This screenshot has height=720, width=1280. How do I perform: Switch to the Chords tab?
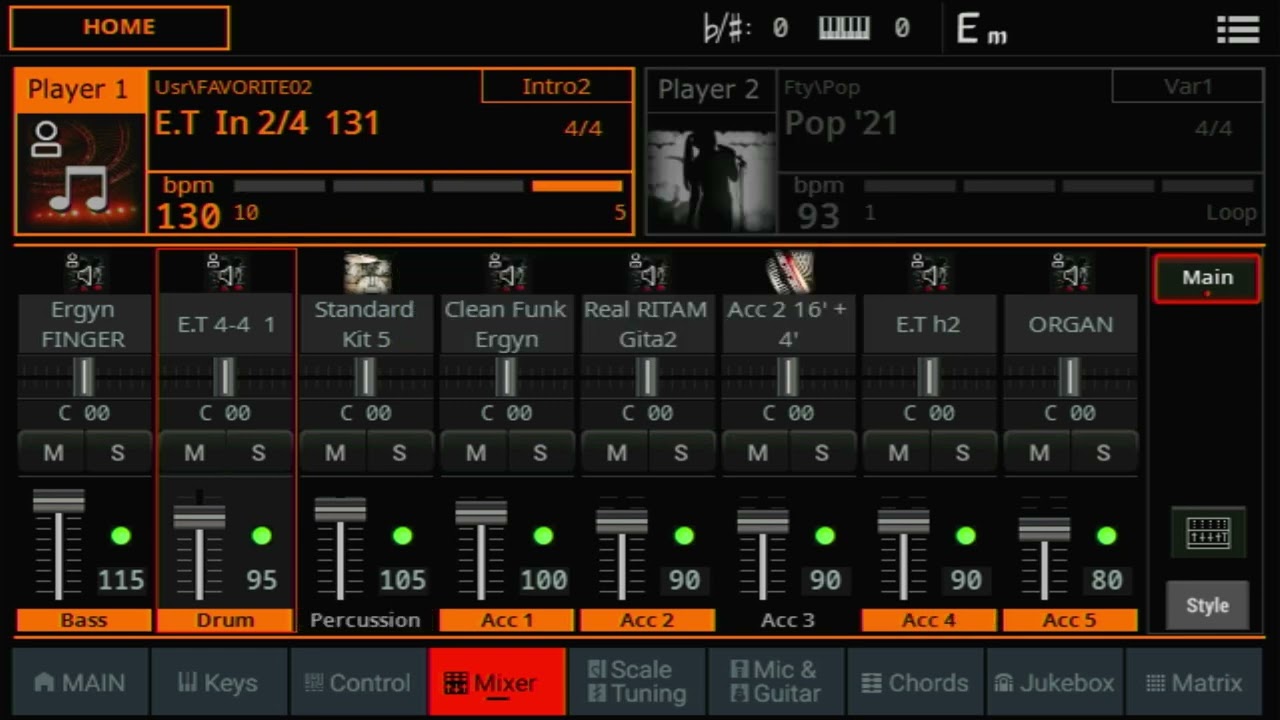pyautogui.click(x=914, y=682)
